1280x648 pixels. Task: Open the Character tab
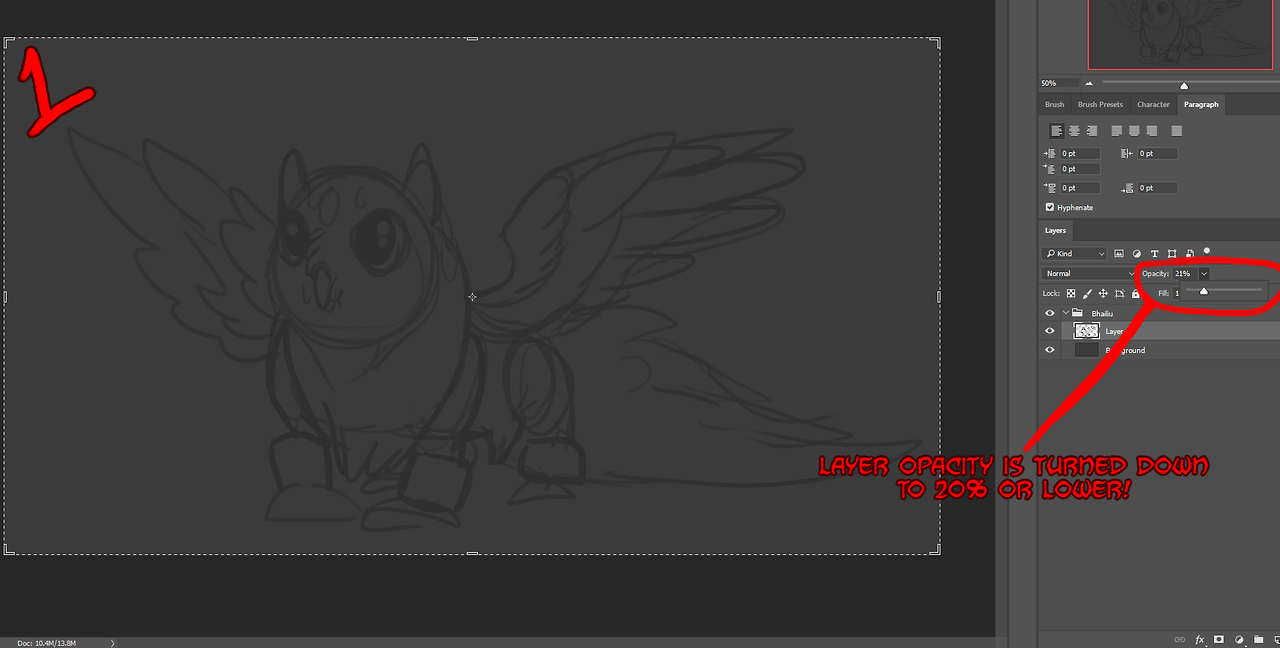coord(1153,104)
